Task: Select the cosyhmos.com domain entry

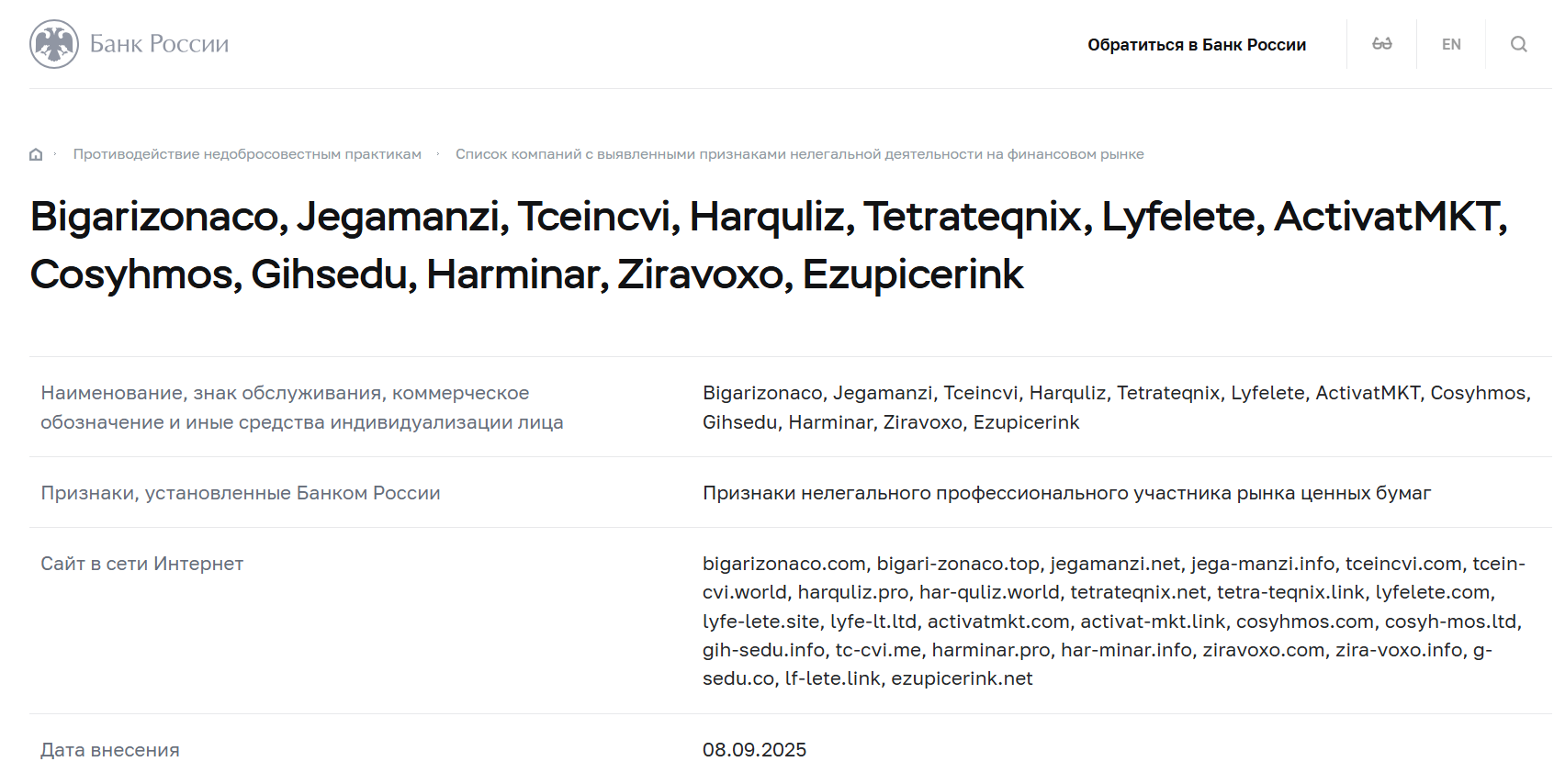Action: tap(1301, 622)
